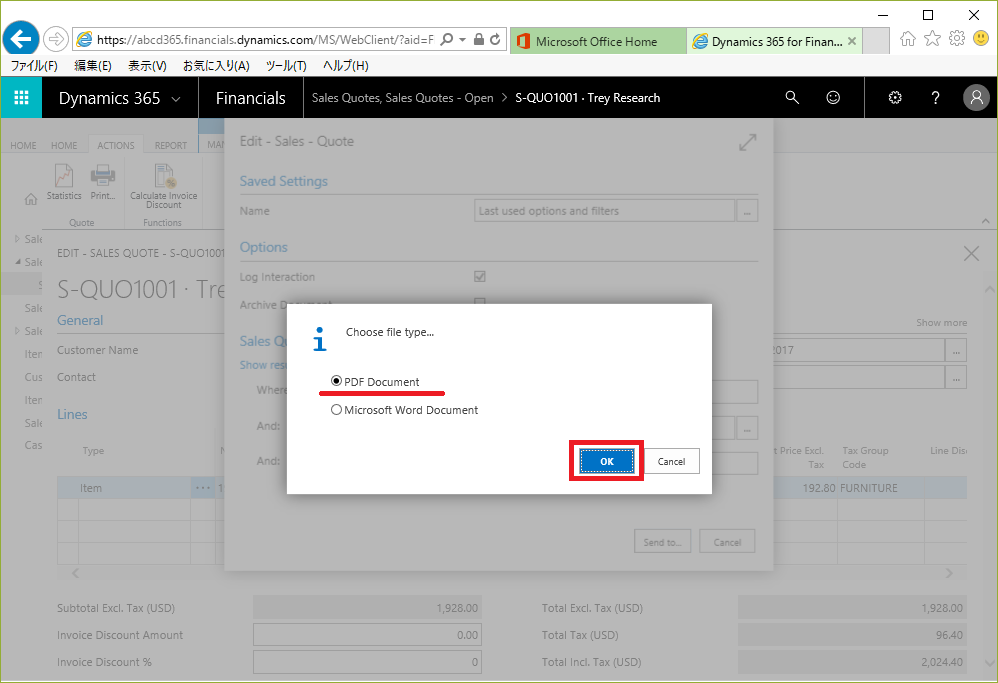This screenshot has height=683, width=998.
Task: Open the ellipsis next to the Item line type
Action: coord(203,488)
